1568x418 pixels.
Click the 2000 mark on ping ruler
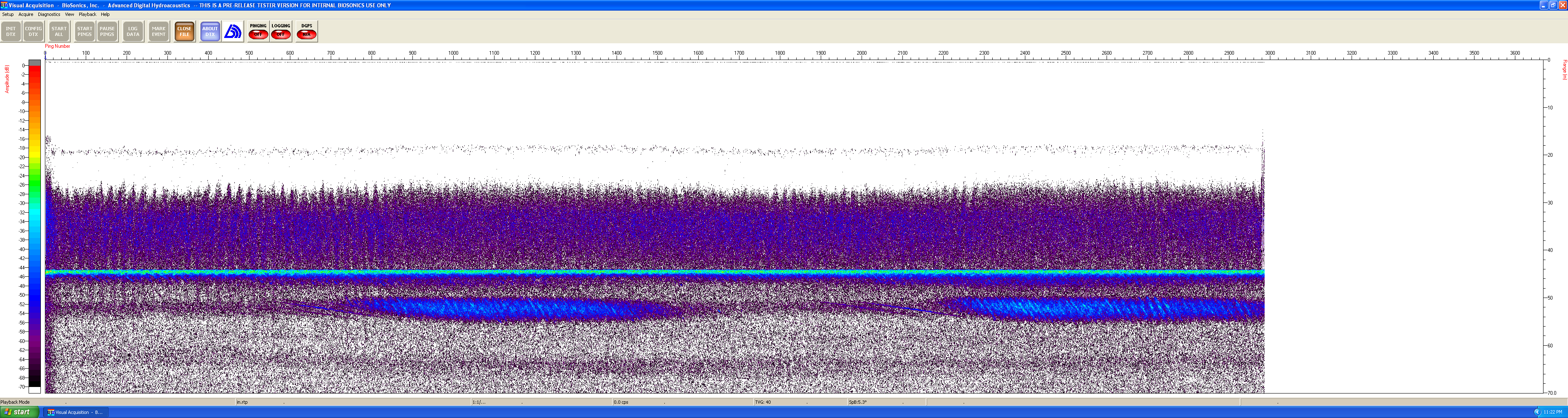862,53
